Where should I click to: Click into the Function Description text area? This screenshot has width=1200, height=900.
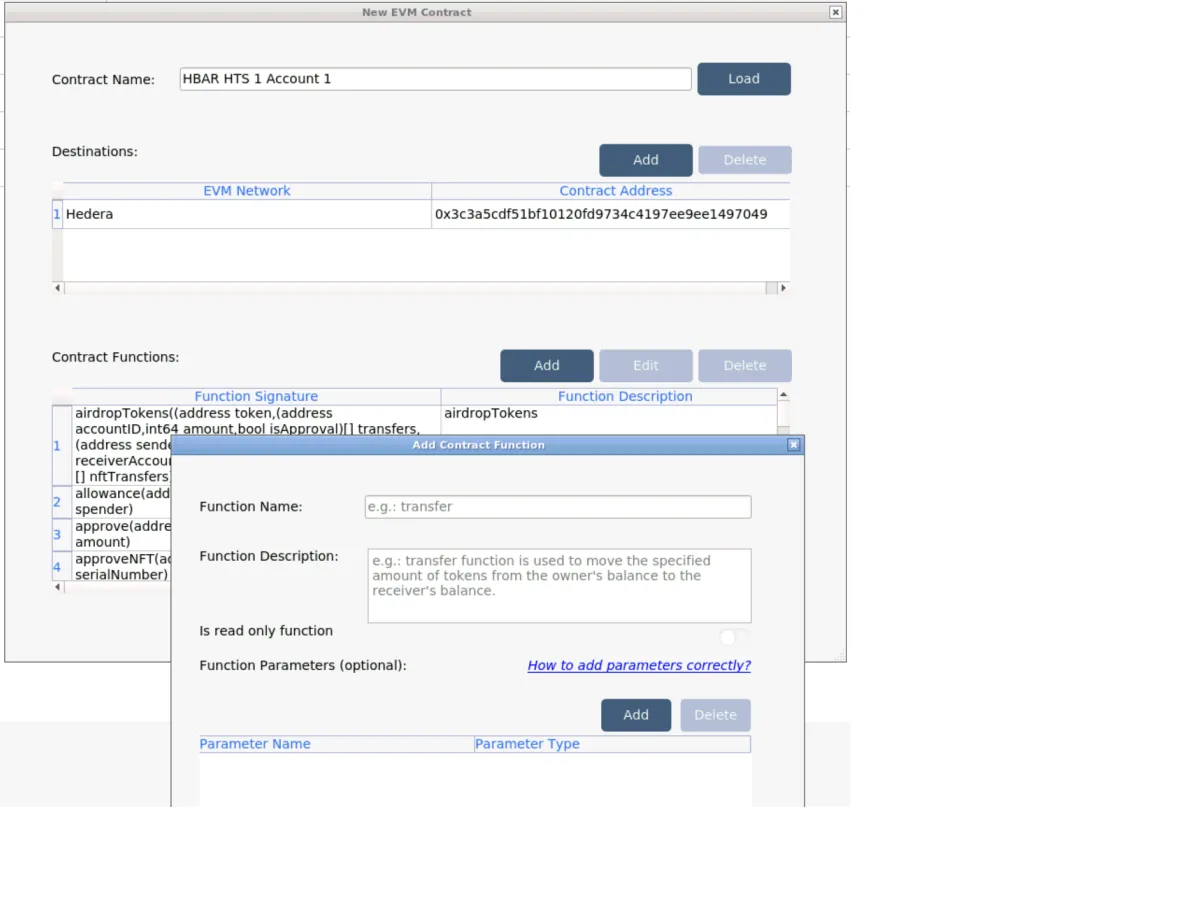tap(559, 586)
